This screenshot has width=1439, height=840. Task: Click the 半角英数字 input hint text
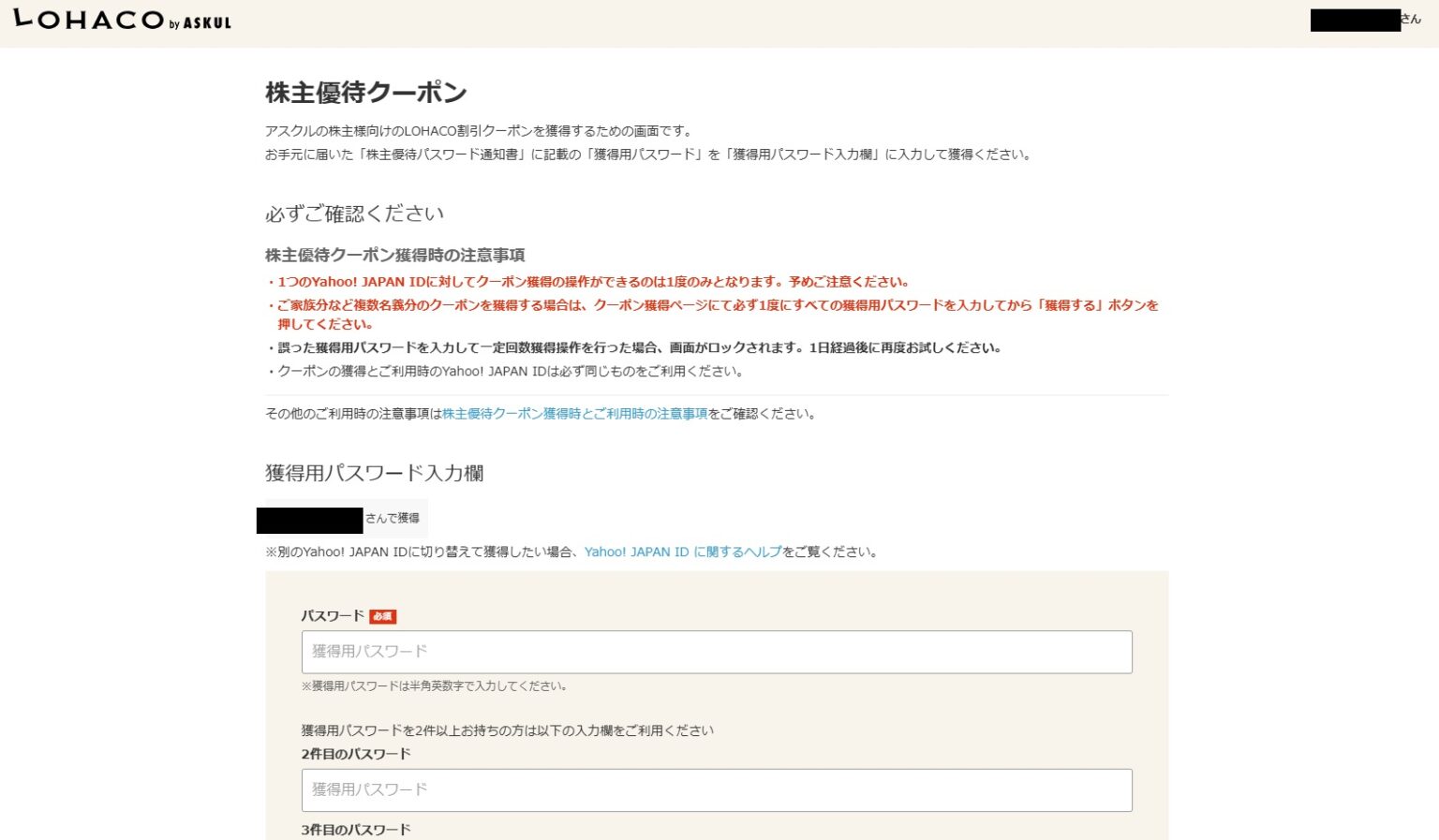pos(434,685)
